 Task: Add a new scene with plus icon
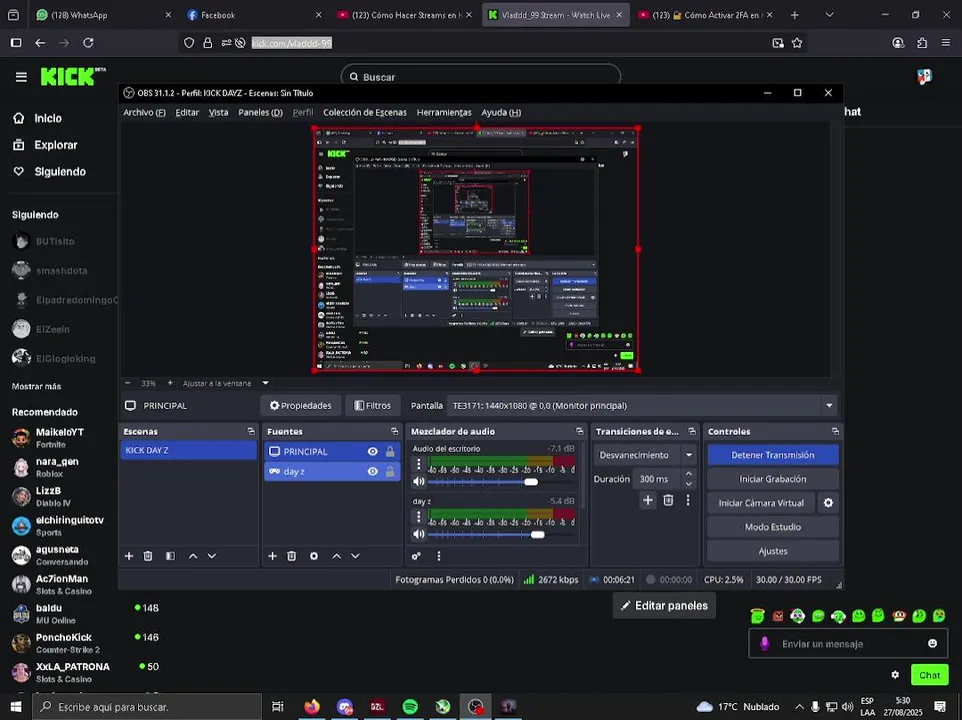[x=129, y=556]
